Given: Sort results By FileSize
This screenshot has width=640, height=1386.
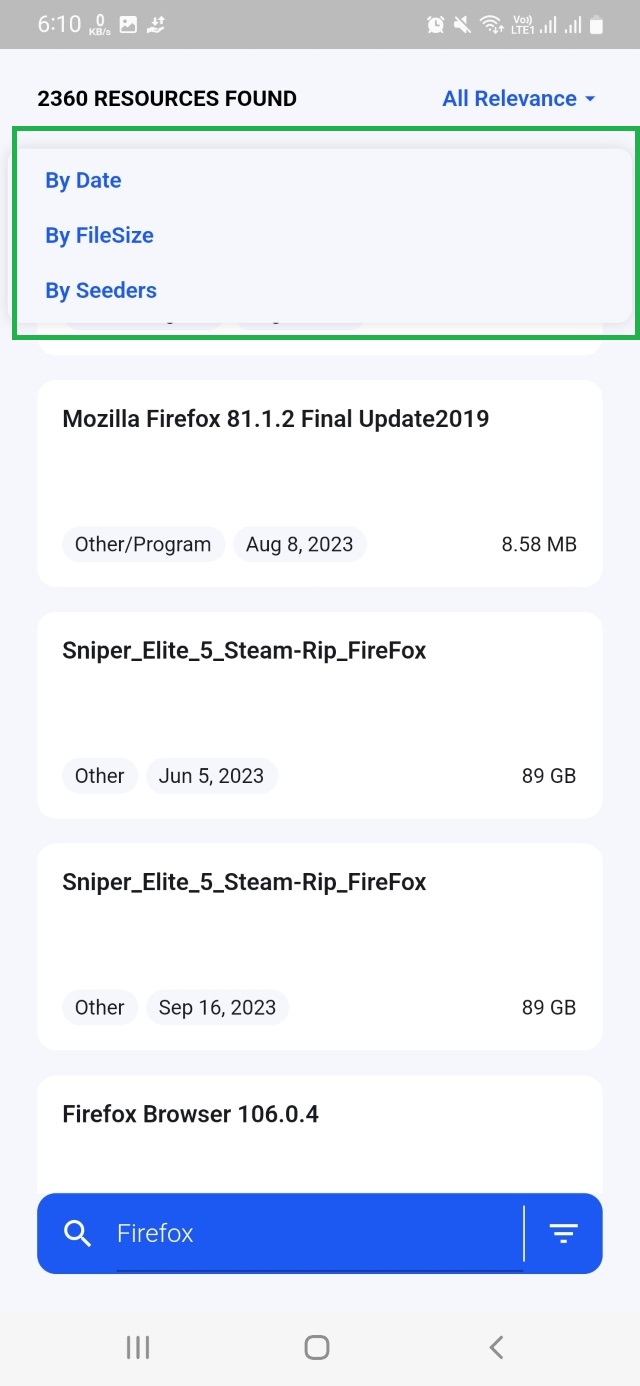Looking at the screenshot, I should (99, 236).
